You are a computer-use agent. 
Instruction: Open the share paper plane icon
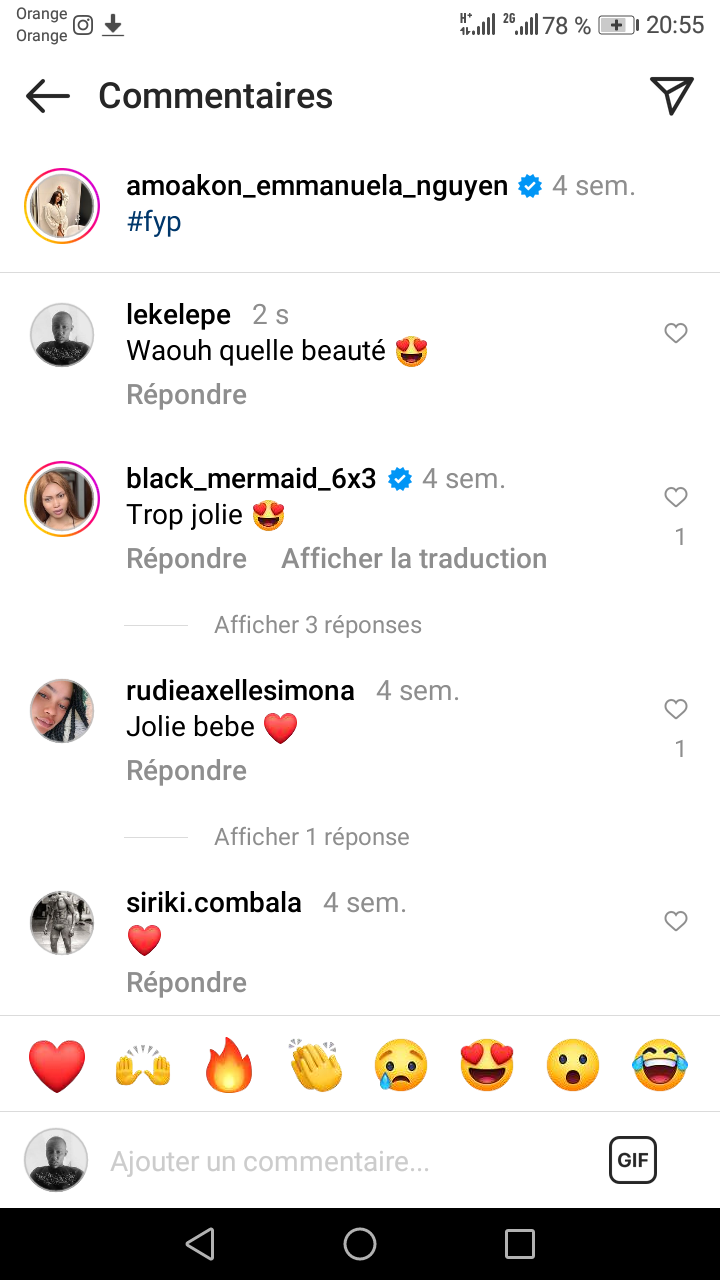click(x=672, y=96)
